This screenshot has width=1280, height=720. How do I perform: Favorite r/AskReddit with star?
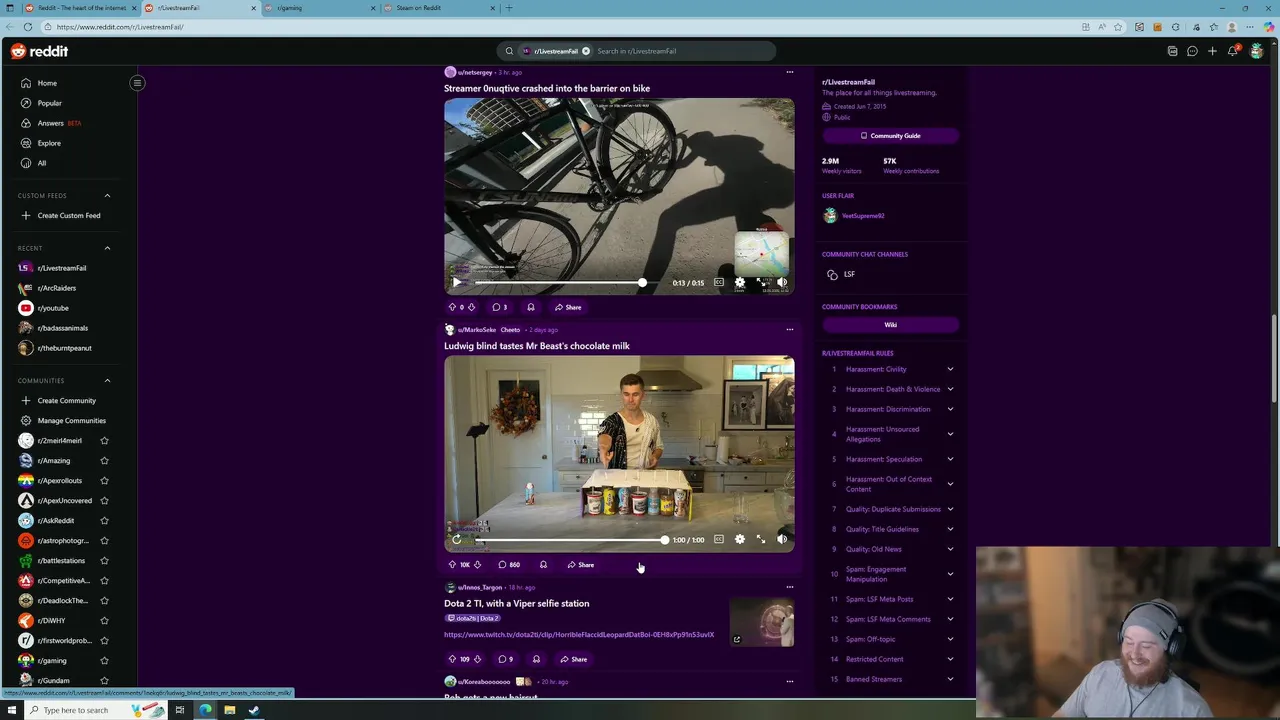(x=104, y=521)
